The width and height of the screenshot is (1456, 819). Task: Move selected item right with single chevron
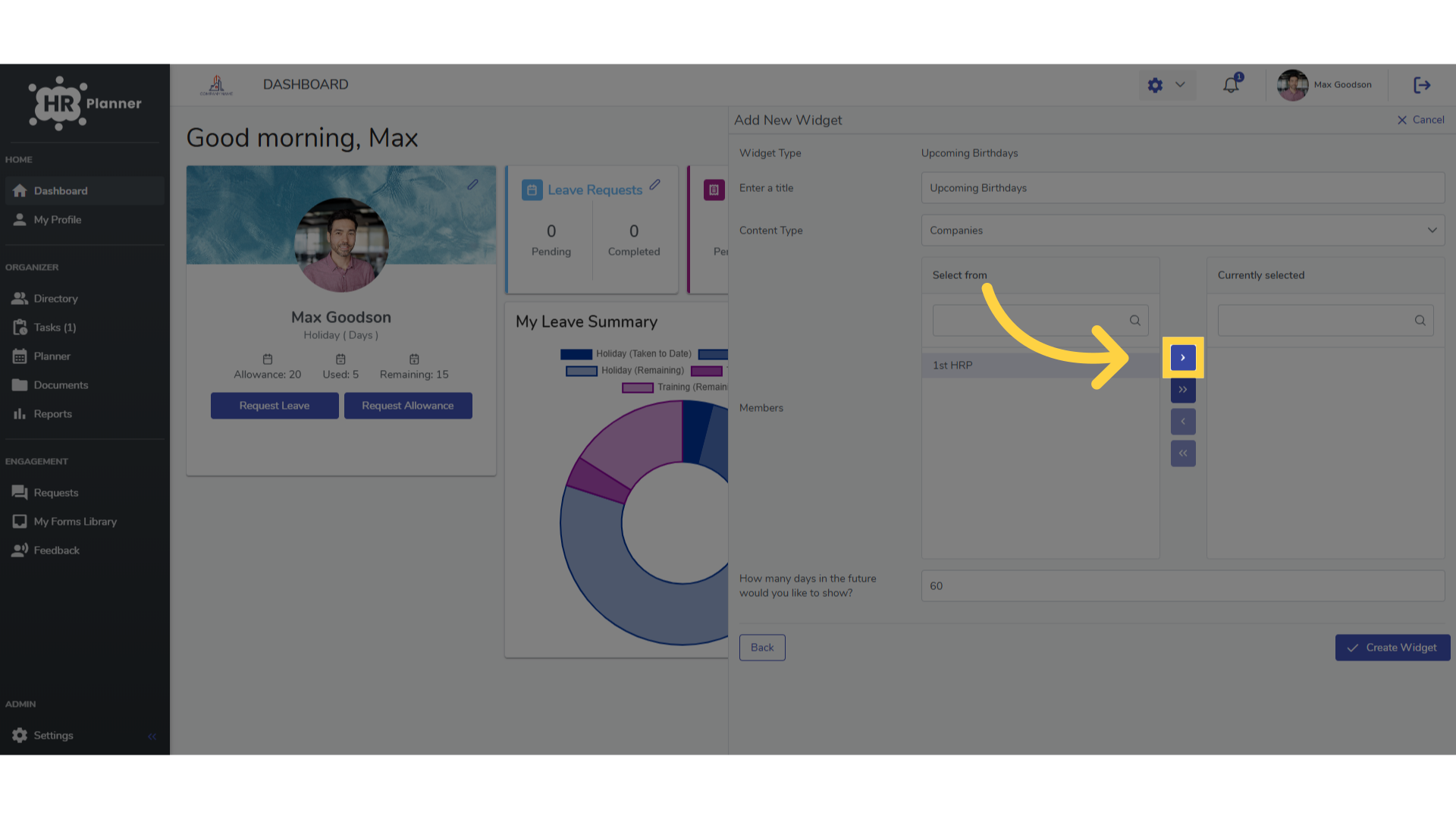(x=1183, y=358)
